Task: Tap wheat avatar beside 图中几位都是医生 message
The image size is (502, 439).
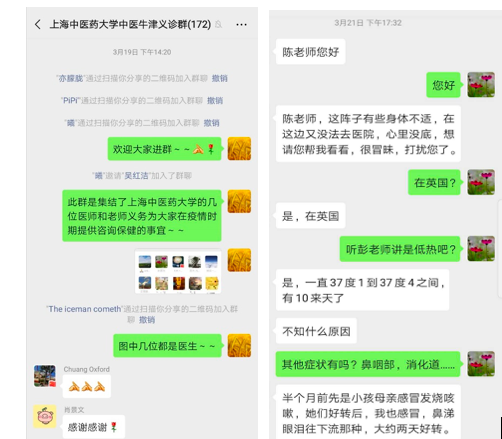Action: (x=239, y=346)
